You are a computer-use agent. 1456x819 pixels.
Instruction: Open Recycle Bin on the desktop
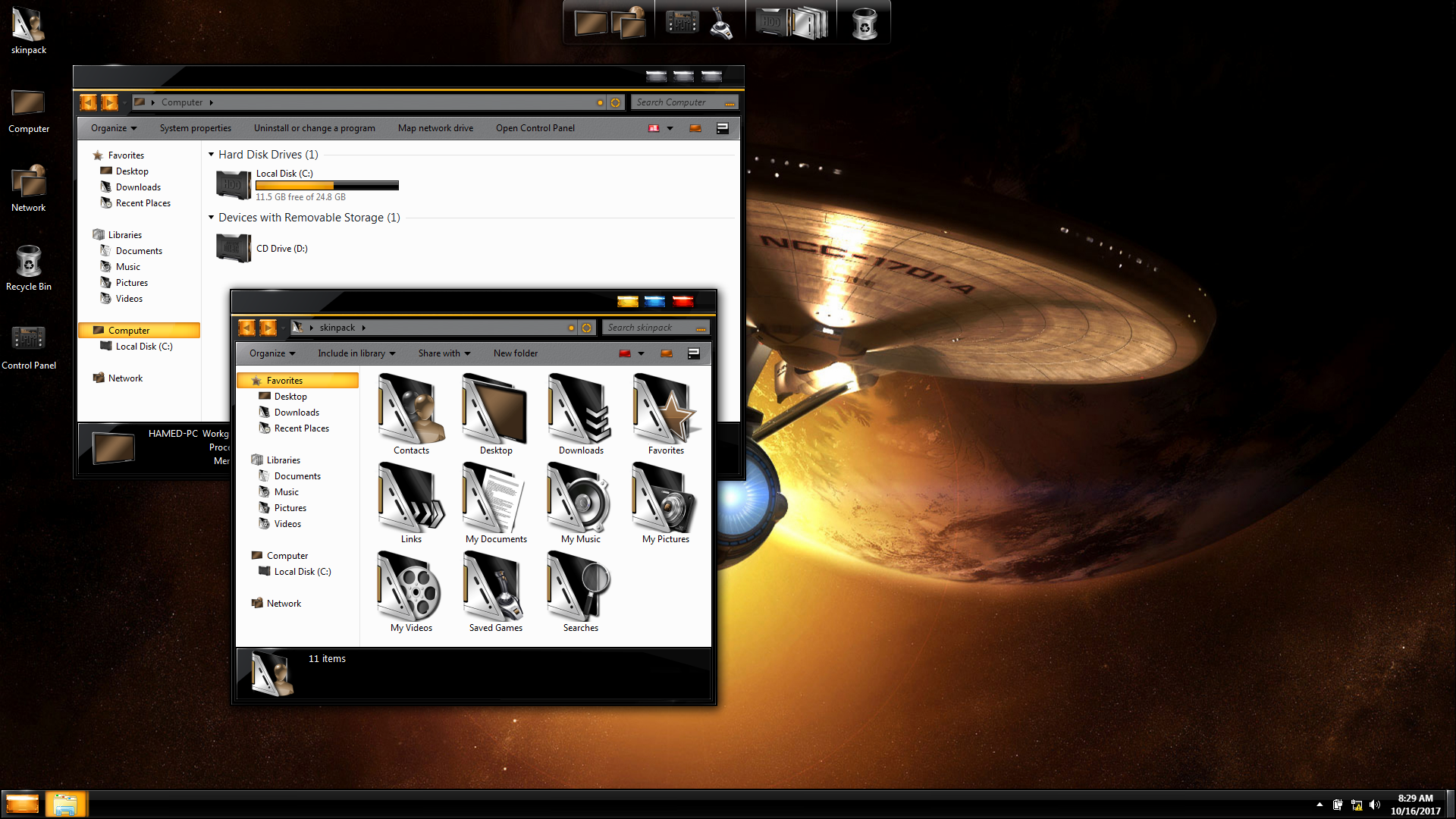coord(29,263)
